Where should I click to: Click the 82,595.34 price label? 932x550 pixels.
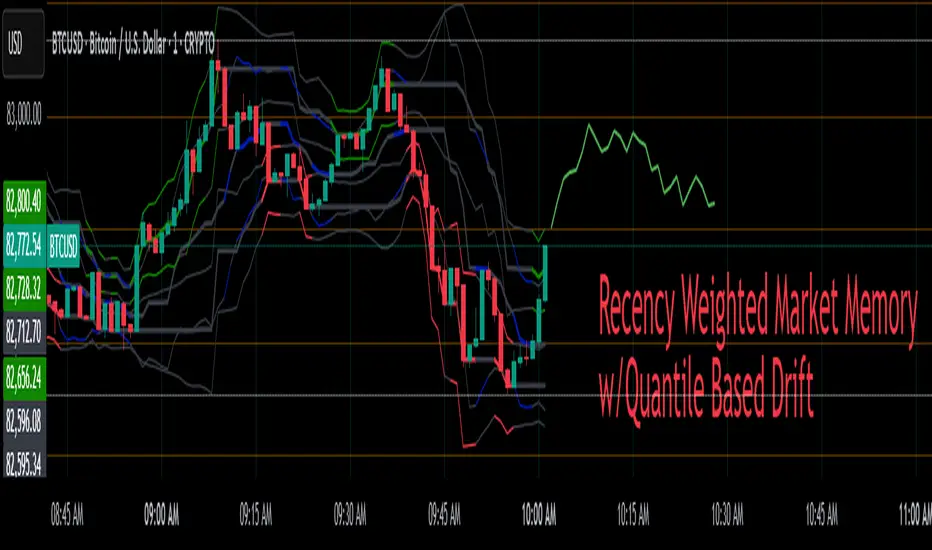click(x=24, y=463)
